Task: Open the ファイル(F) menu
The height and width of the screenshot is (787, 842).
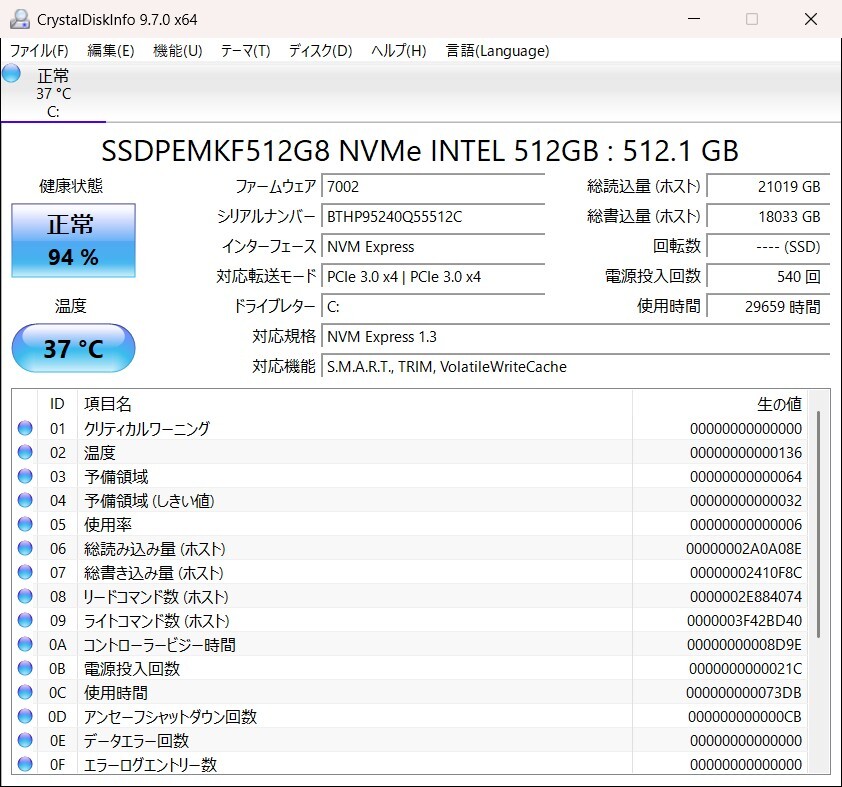Action: click(x=39, y=51)
